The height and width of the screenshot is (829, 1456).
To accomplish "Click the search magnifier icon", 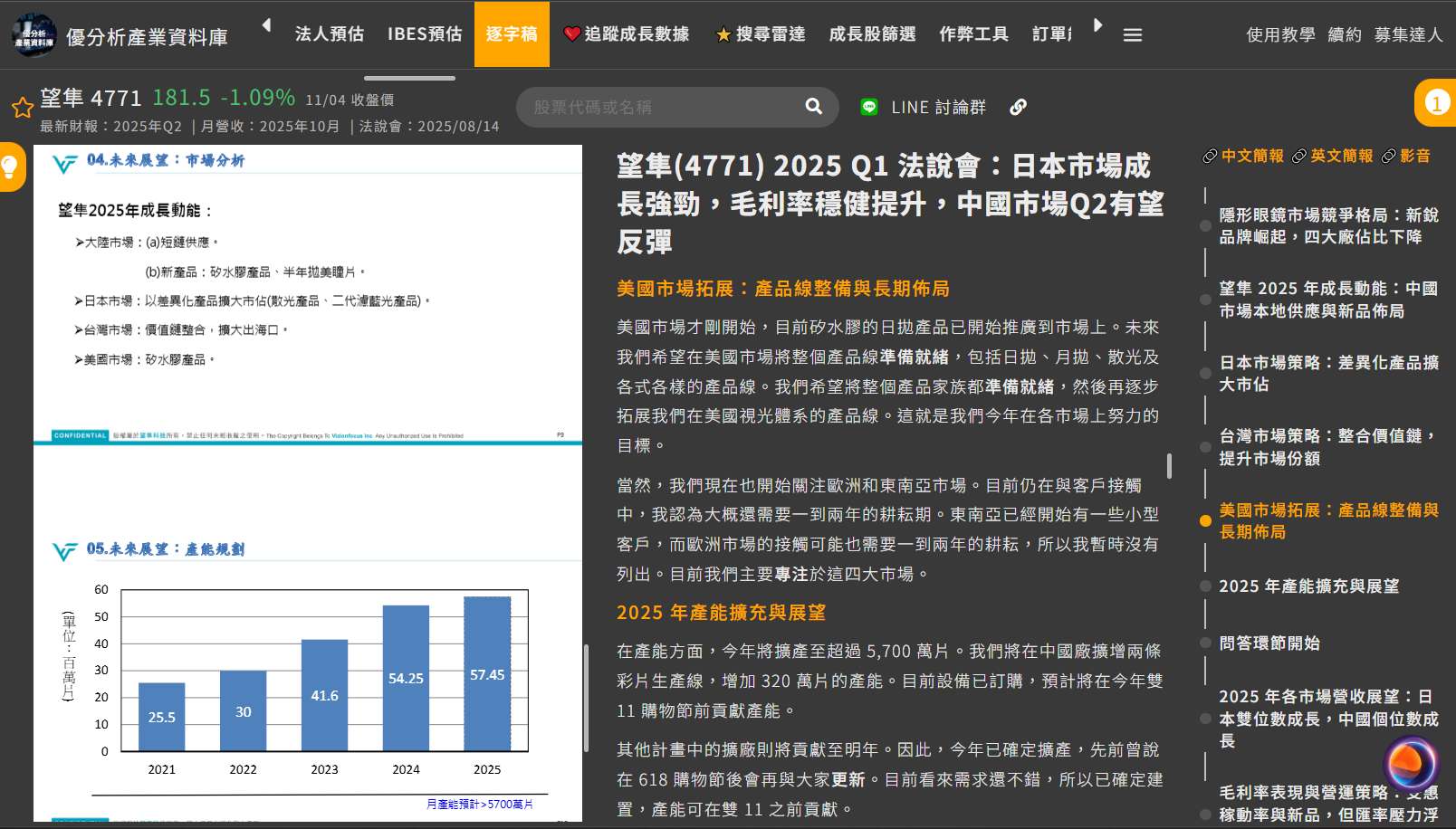I will coord(813,107).
